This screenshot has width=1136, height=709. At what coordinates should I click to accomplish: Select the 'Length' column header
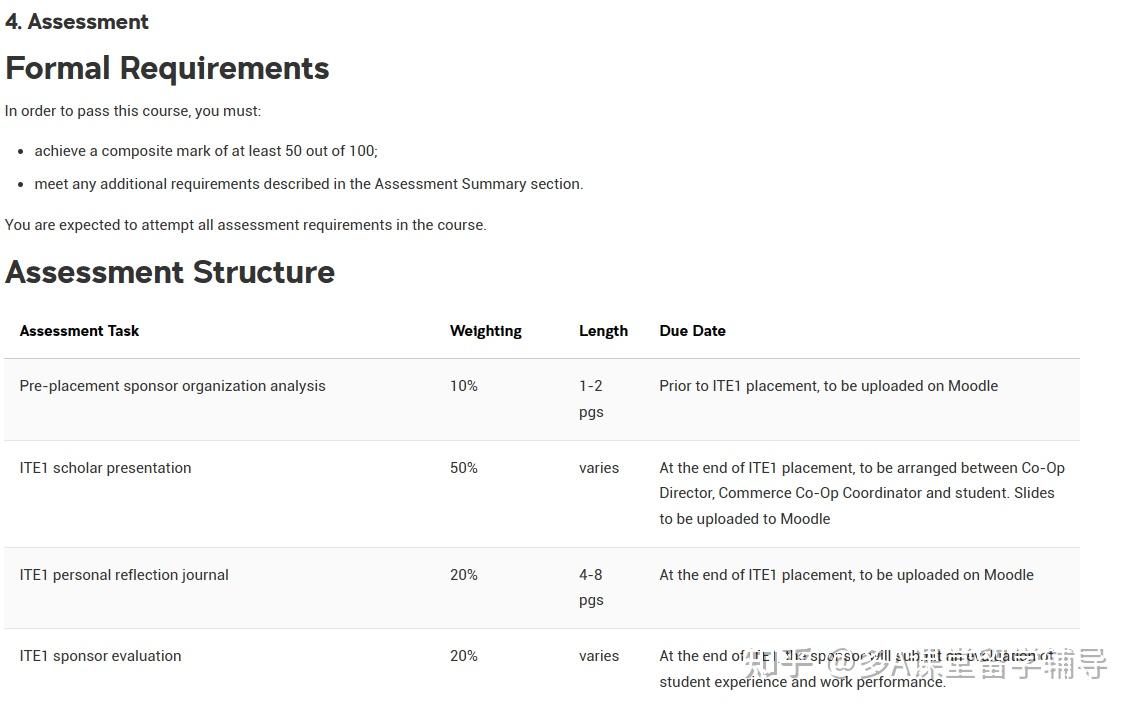(603, 331)
